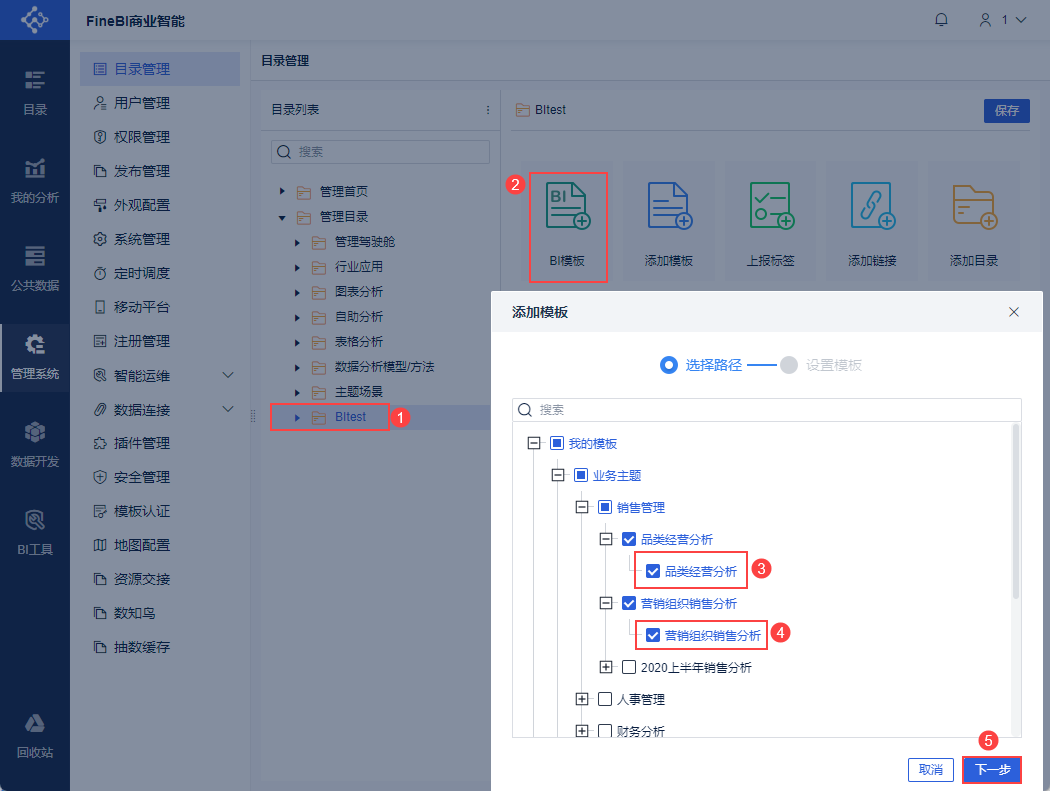1050x791 pixels.
Task: Select the 选择路径 step
Action: [x=701, y=365]
